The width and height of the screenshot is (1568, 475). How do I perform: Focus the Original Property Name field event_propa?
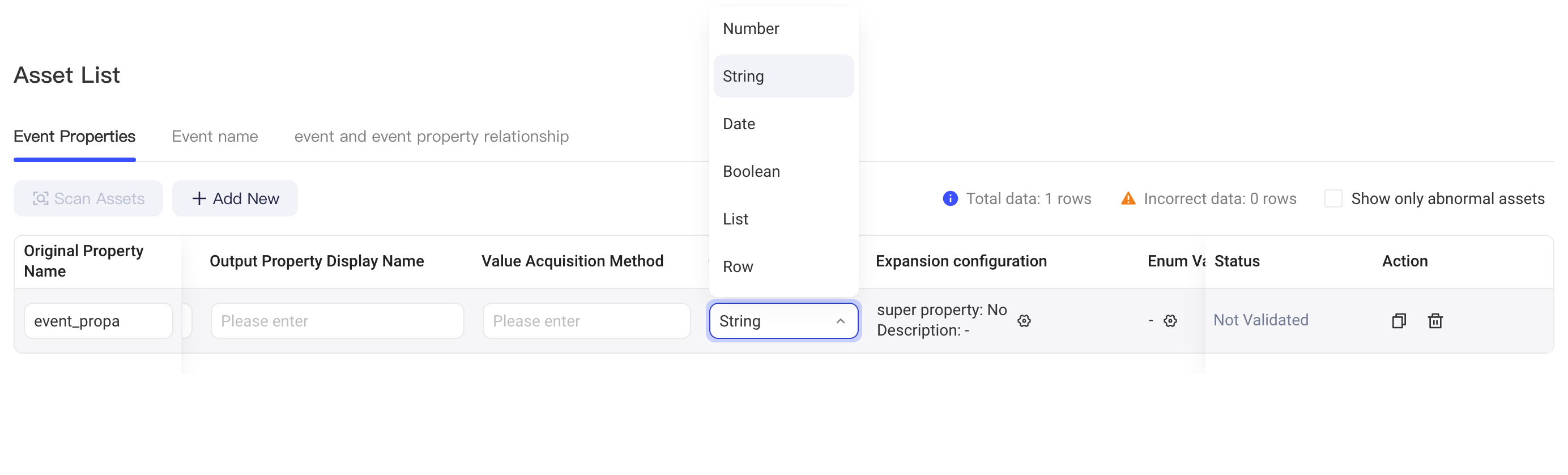click(99, 321)
